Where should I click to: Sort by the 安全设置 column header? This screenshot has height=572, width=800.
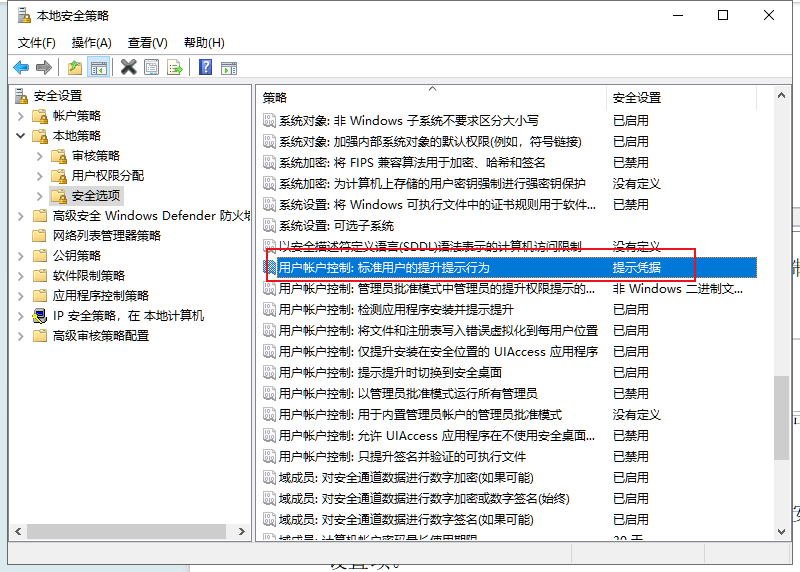click(682, 97)
